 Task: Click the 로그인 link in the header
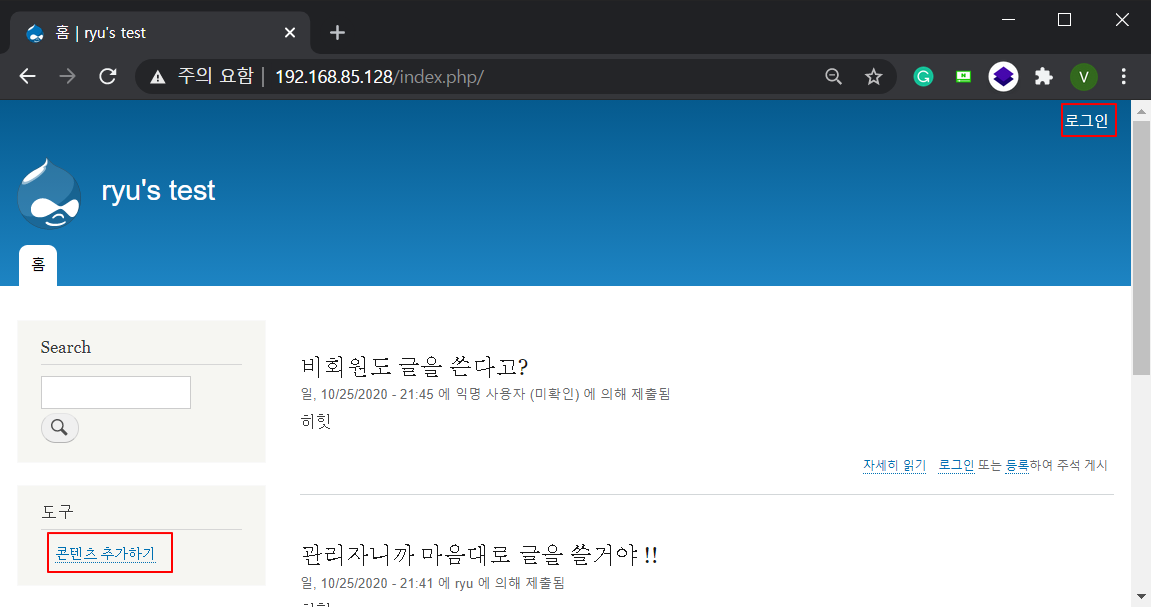click(x=1087, y=120)
